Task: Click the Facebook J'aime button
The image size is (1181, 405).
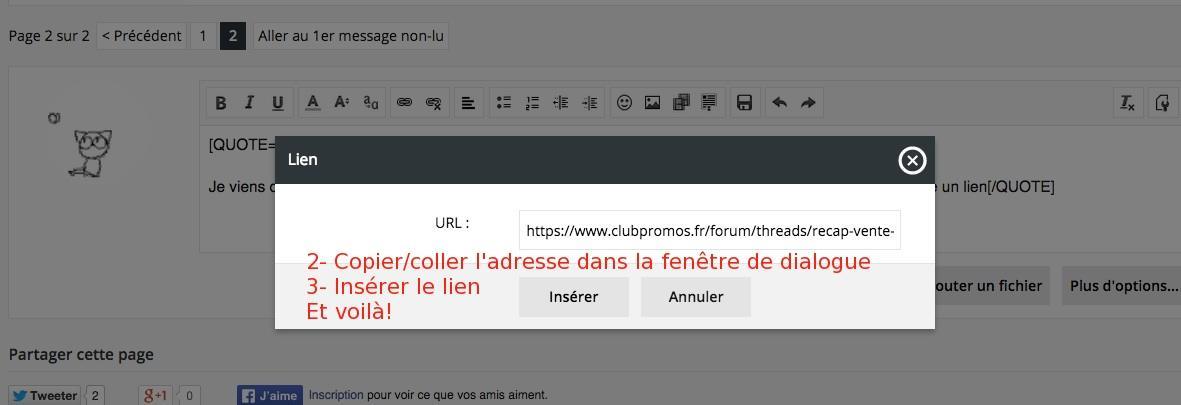Action: point(270,395)
